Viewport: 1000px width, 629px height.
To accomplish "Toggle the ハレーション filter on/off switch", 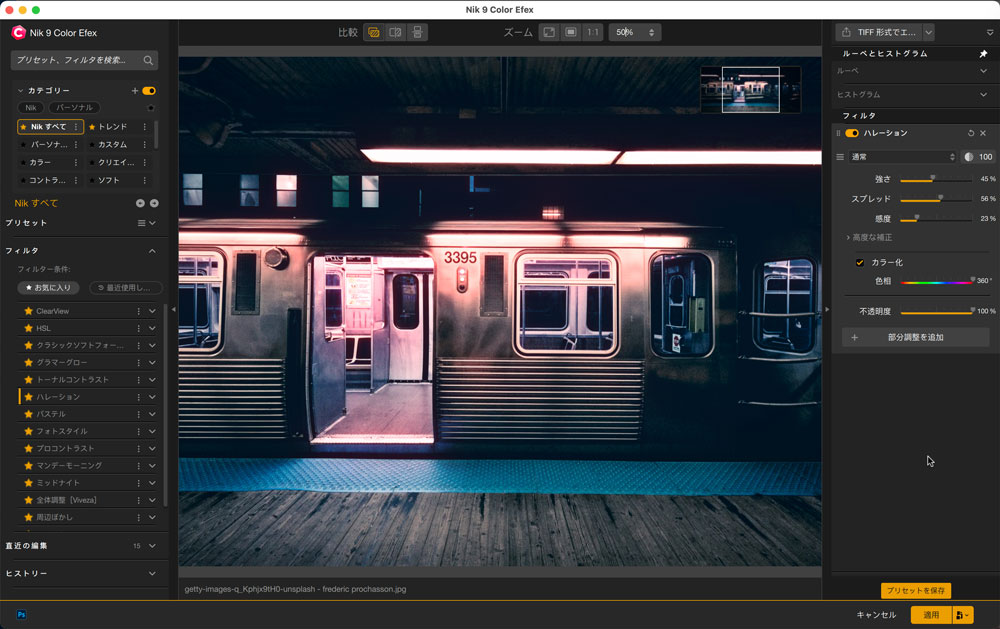I will pos(852,133).
